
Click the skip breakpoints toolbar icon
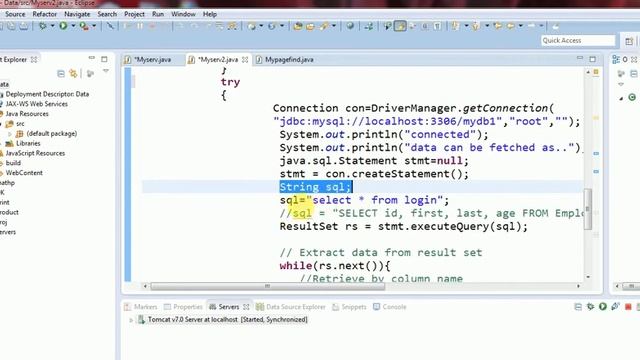coord(110,26)
